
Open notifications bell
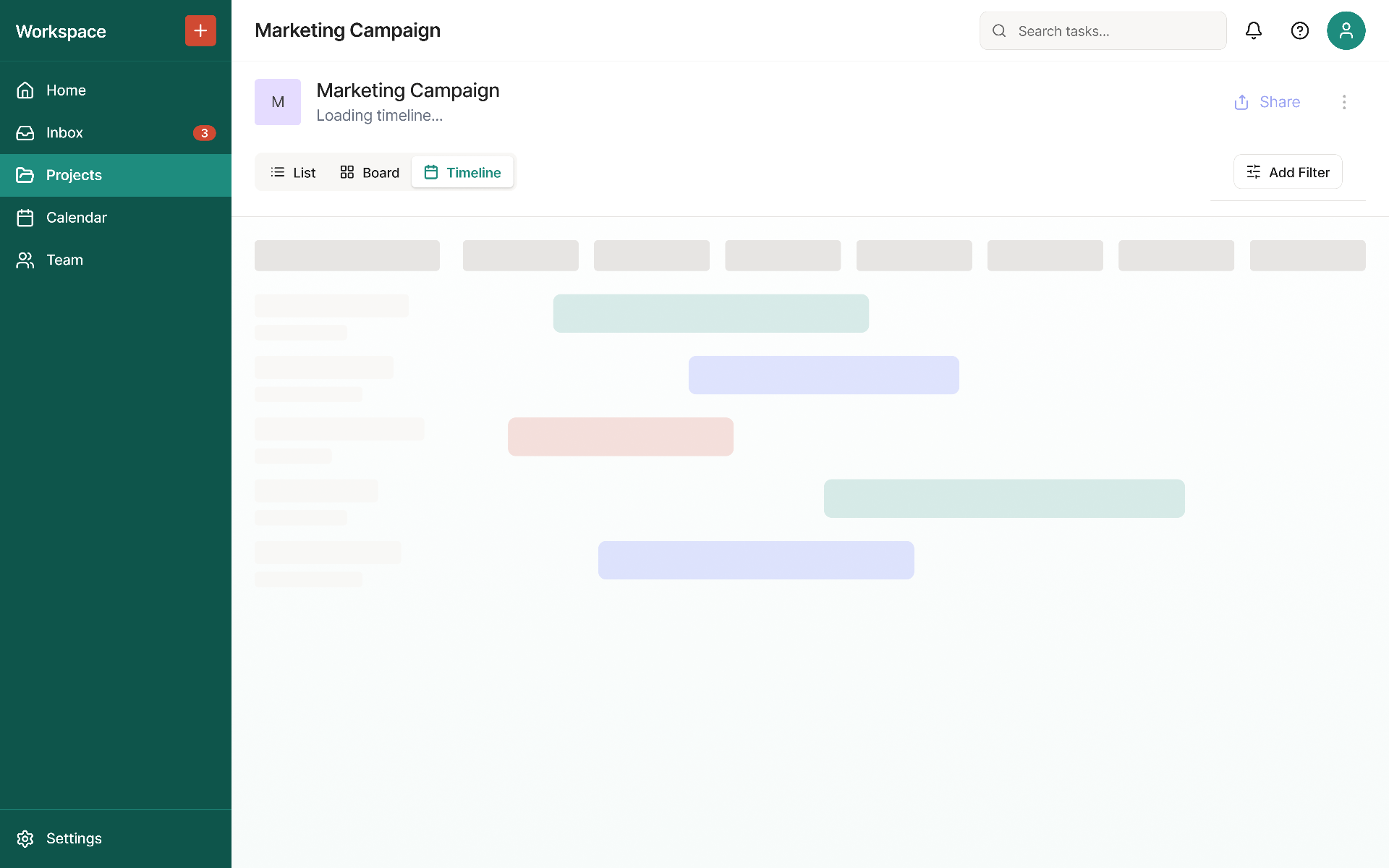pos(1254,30)
